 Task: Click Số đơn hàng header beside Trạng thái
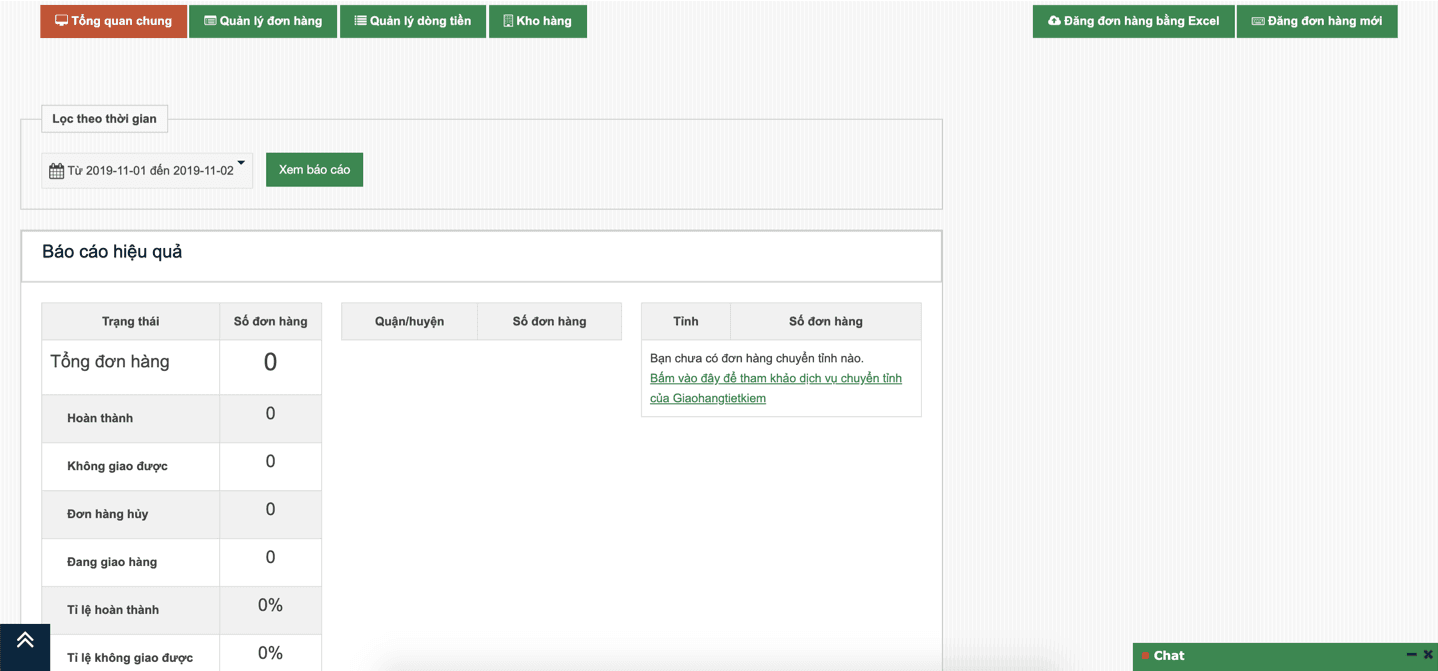tap(270, 321)
